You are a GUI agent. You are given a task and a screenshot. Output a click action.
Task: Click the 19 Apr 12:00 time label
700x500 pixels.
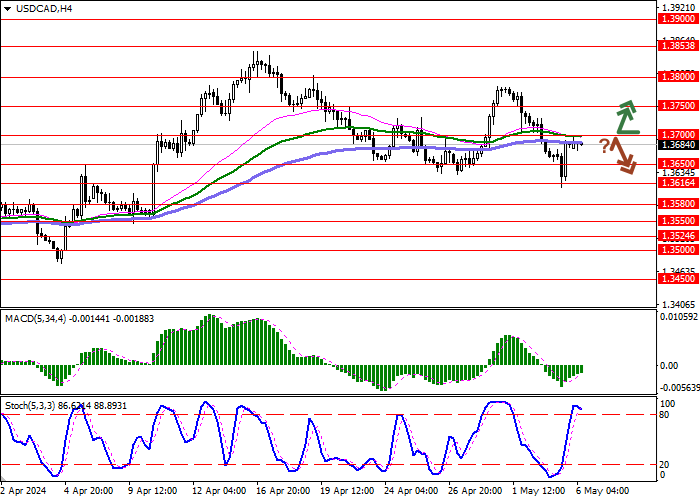[x=348, y=490]
